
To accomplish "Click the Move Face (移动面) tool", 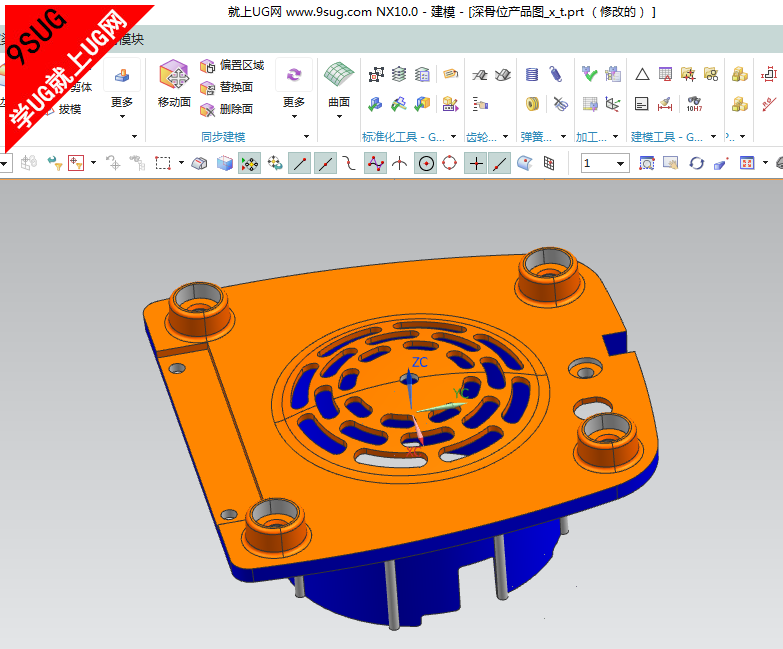I will (174, 84).
